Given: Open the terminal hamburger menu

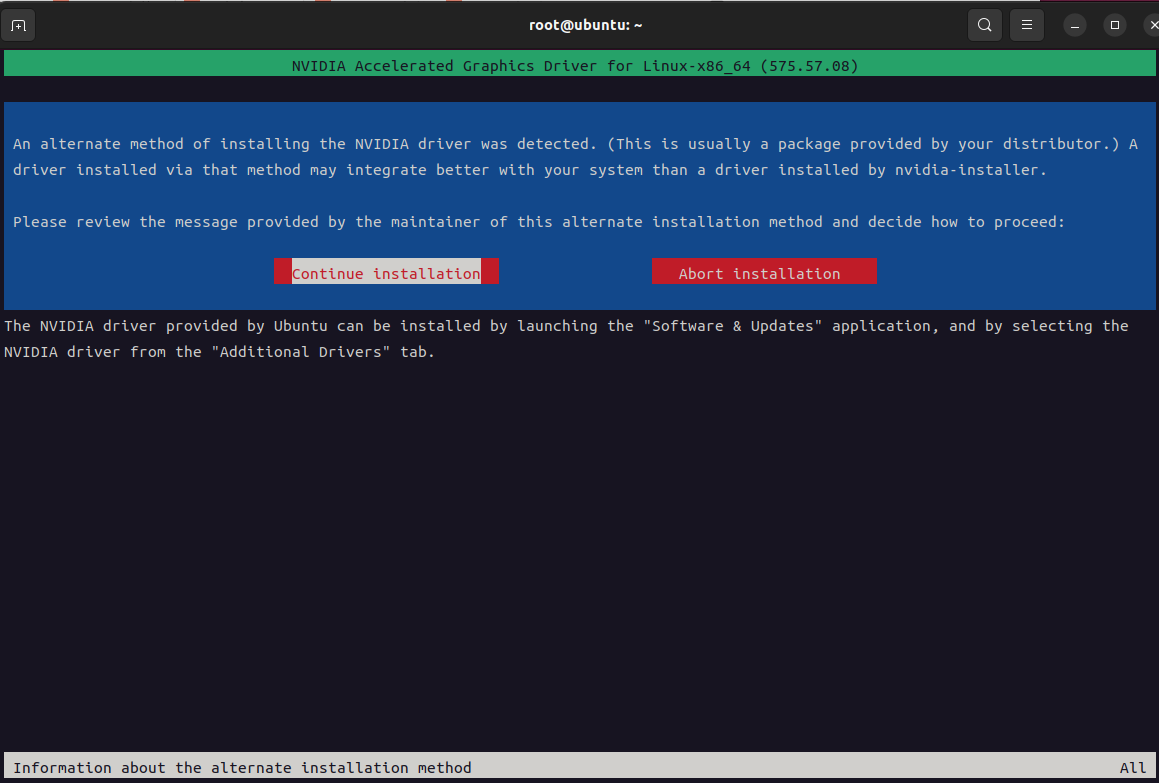Looking at the screenshot, I should point(1027,25).
